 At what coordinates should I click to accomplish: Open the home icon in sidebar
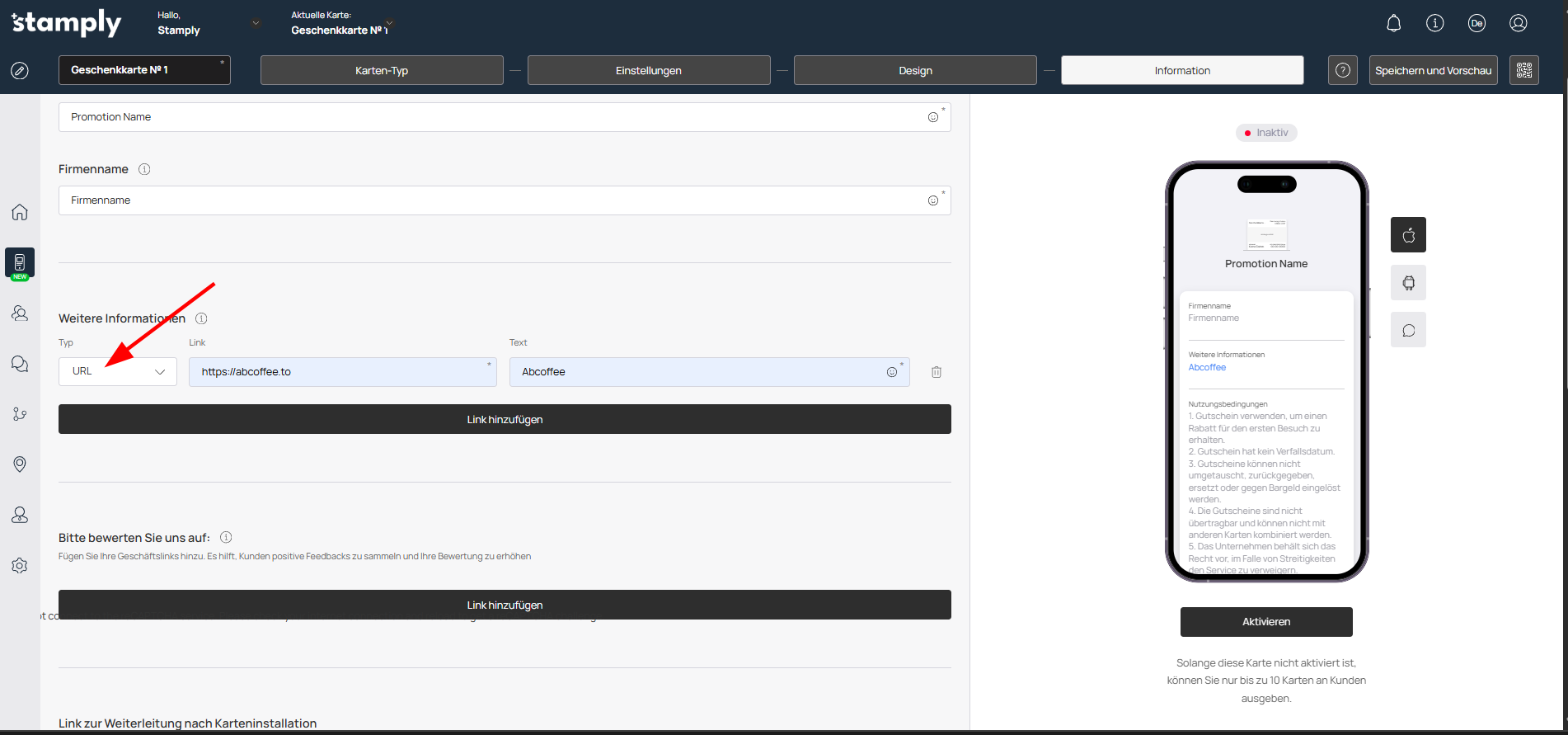(20, 212)
